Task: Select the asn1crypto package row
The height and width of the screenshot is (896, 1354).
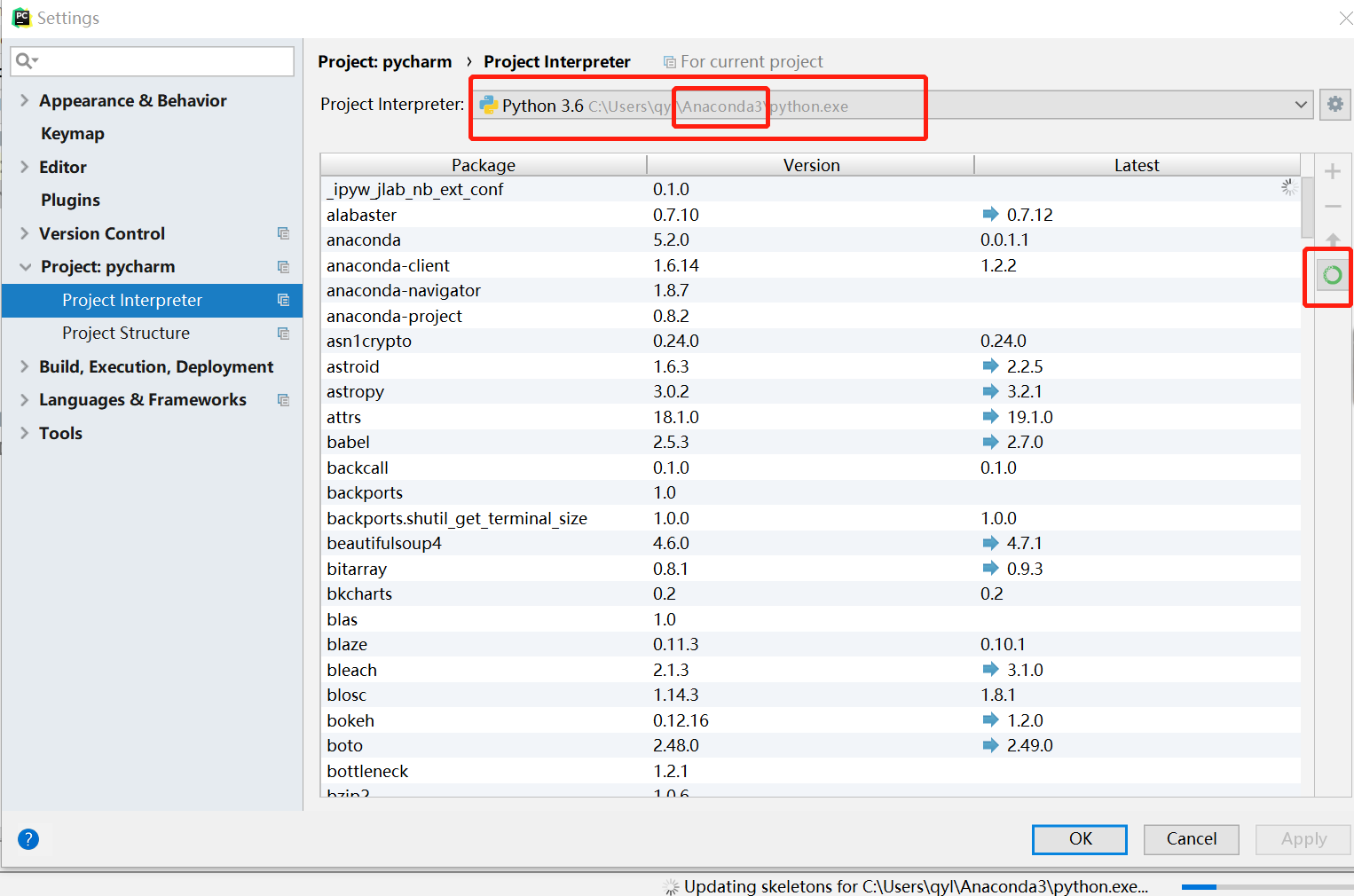Action: (810, 341)
